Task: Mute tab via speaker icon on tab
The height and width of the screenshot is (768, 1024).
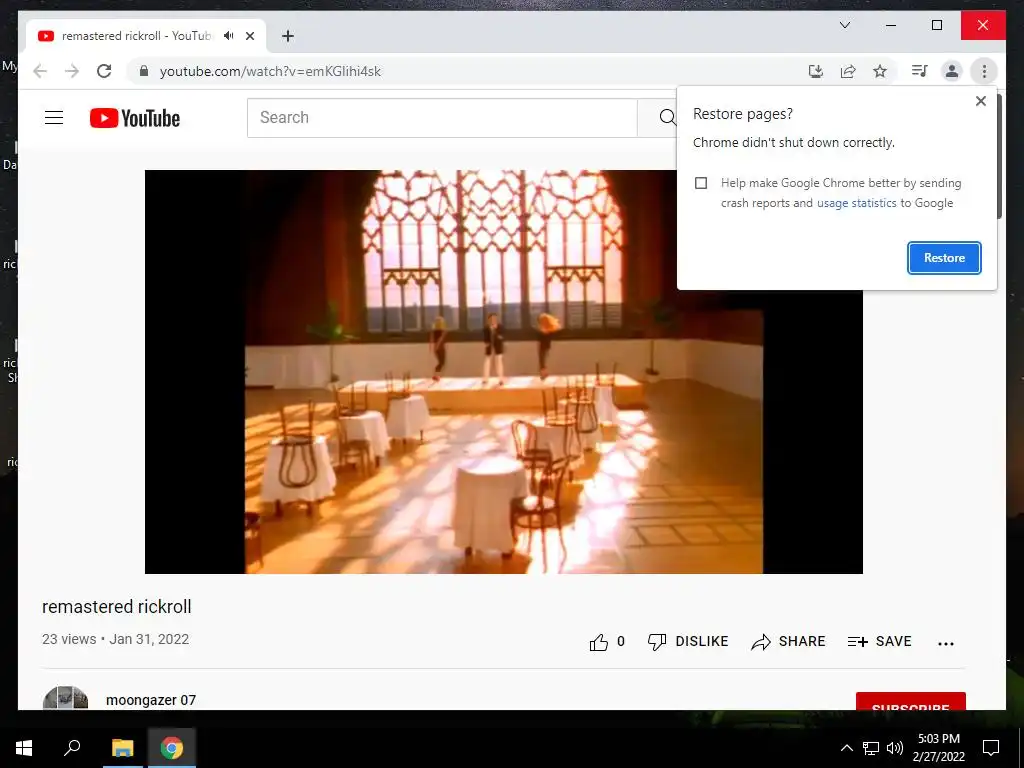Action: (229, 36)
